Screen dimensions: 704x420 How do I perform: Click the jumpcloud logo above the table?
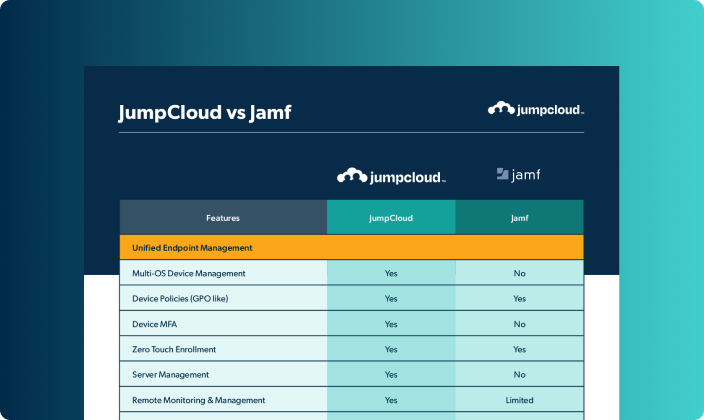[x=391, y=176]
